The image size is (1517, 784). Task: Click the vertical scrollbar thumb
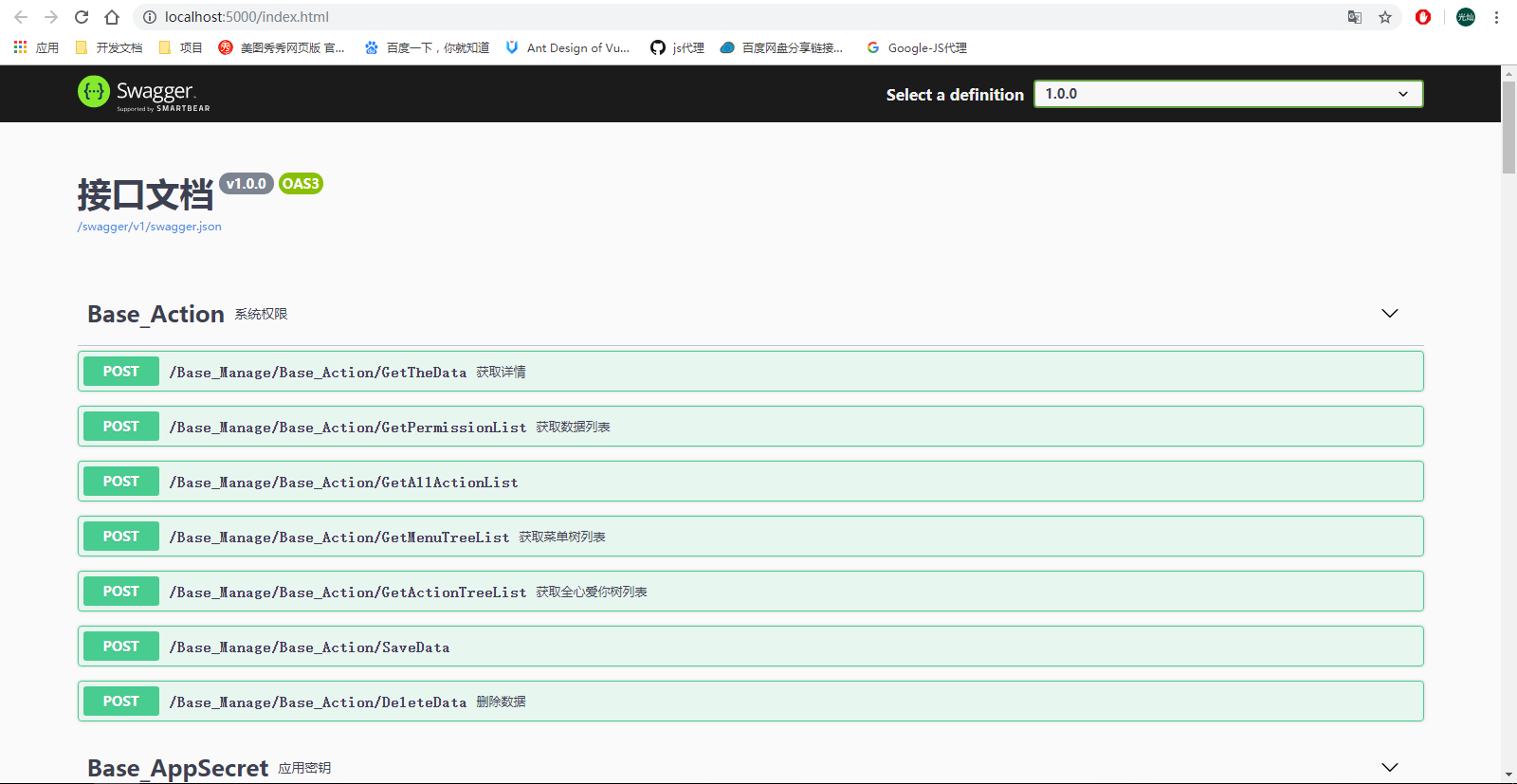pyautogui.click(x=1508, y=127)
